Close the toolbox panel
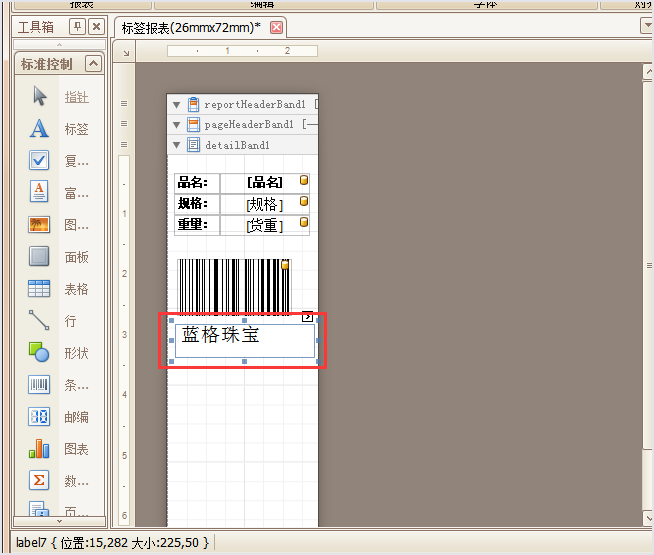 pos(96,27)
